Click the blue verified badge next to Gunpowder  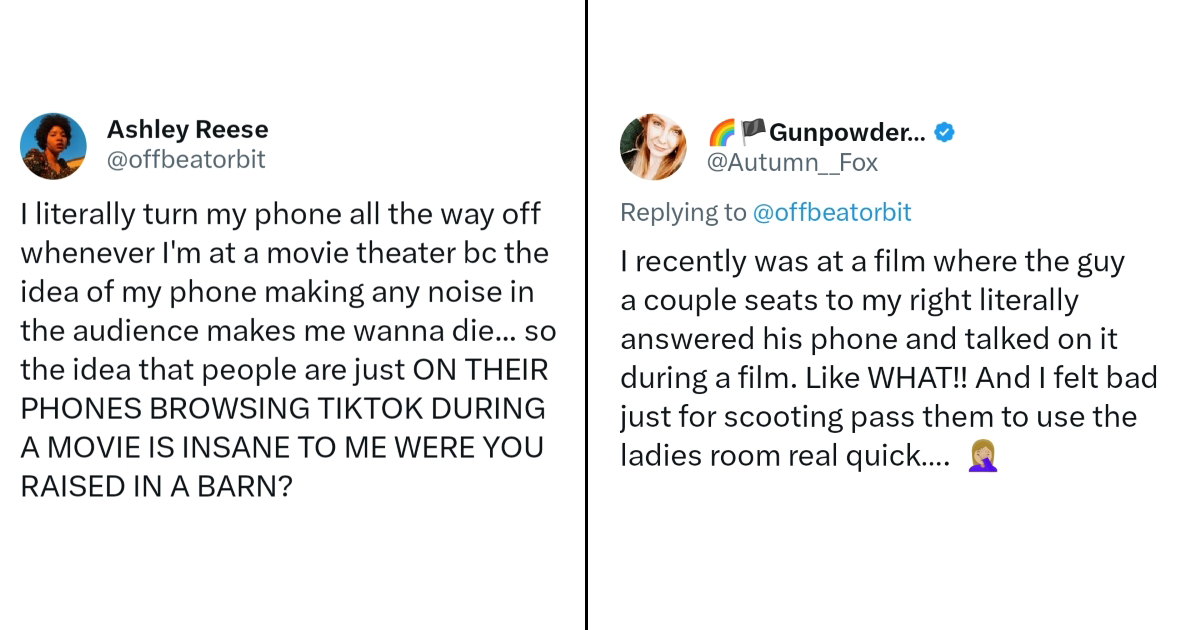944,130
